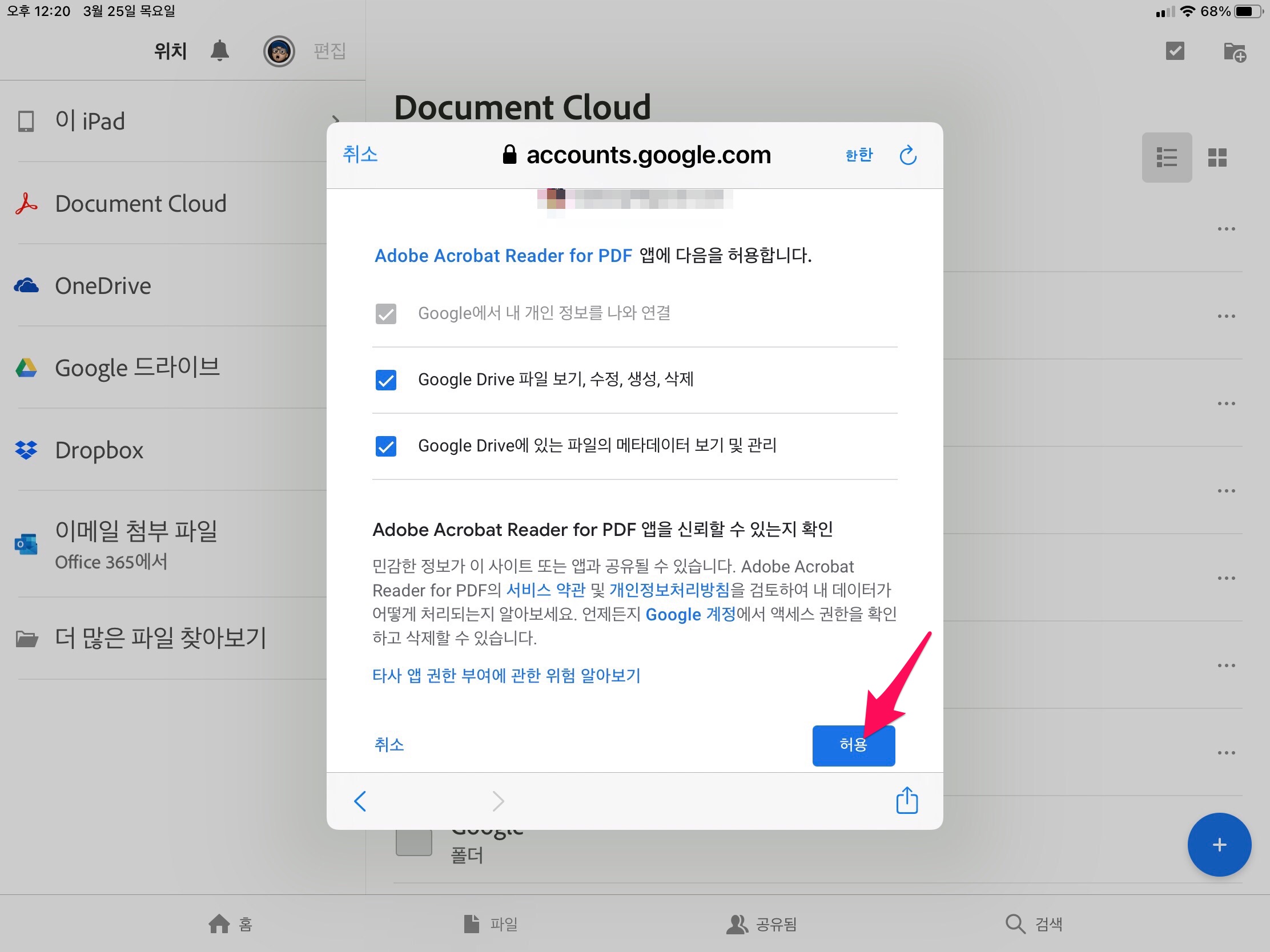Tap the reload page icon
The height and width of the screenshot is (952, 1270).
907,155
